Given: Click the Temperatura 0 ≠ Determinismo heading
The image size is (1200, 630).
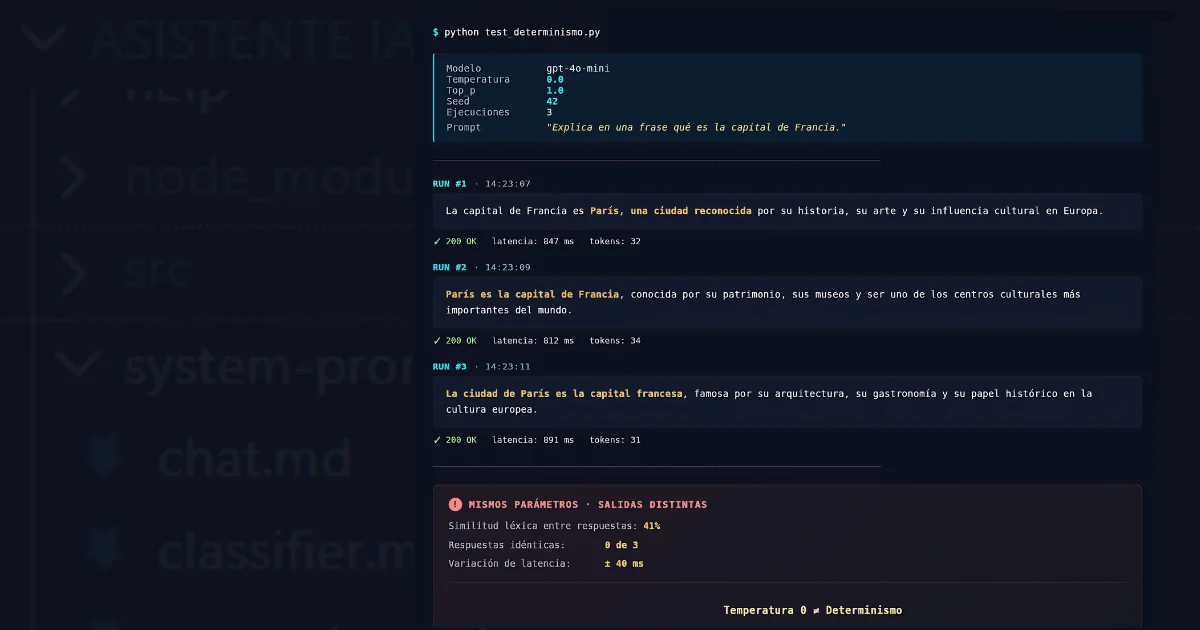Looking at the screenshot, I should point(813,609).
